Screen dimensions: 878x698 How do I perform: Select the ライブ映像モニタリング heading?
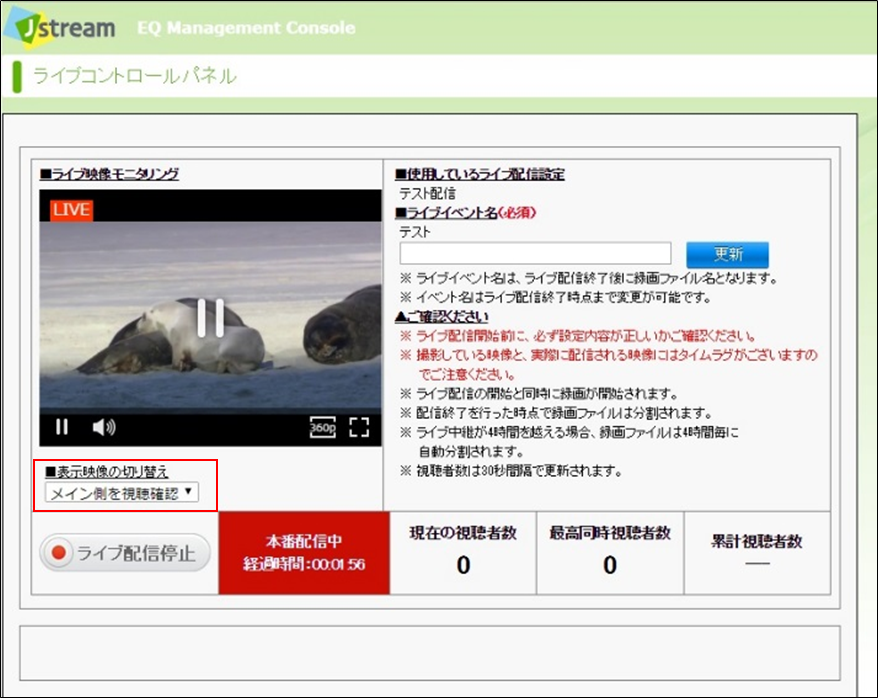[x=109, y=174]
